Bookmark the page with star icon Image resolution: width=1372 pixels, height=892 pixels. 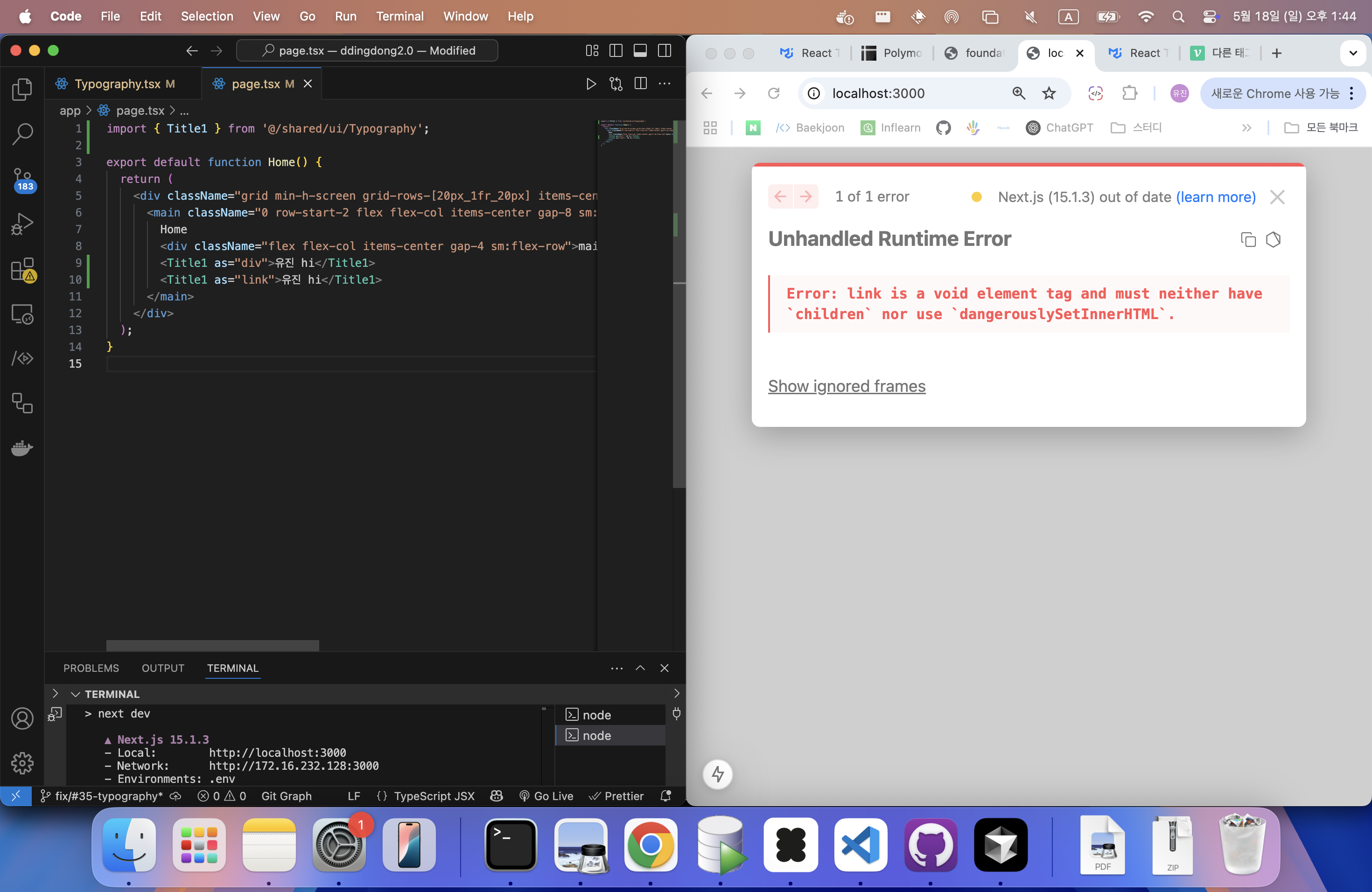tap(1049, 93)
